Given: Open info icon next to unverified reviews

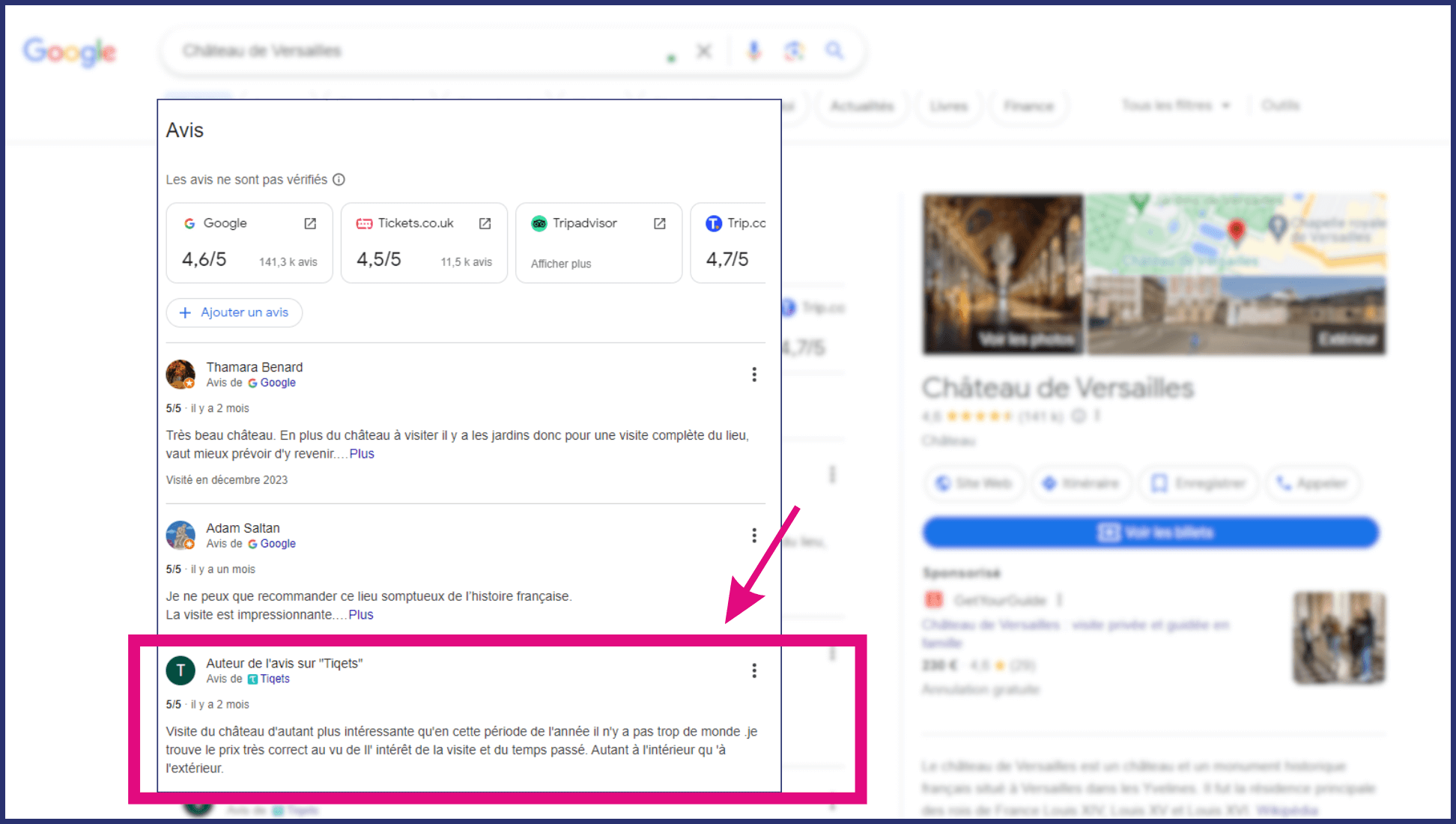Looking at the screenshot, I should pos(339,180).
